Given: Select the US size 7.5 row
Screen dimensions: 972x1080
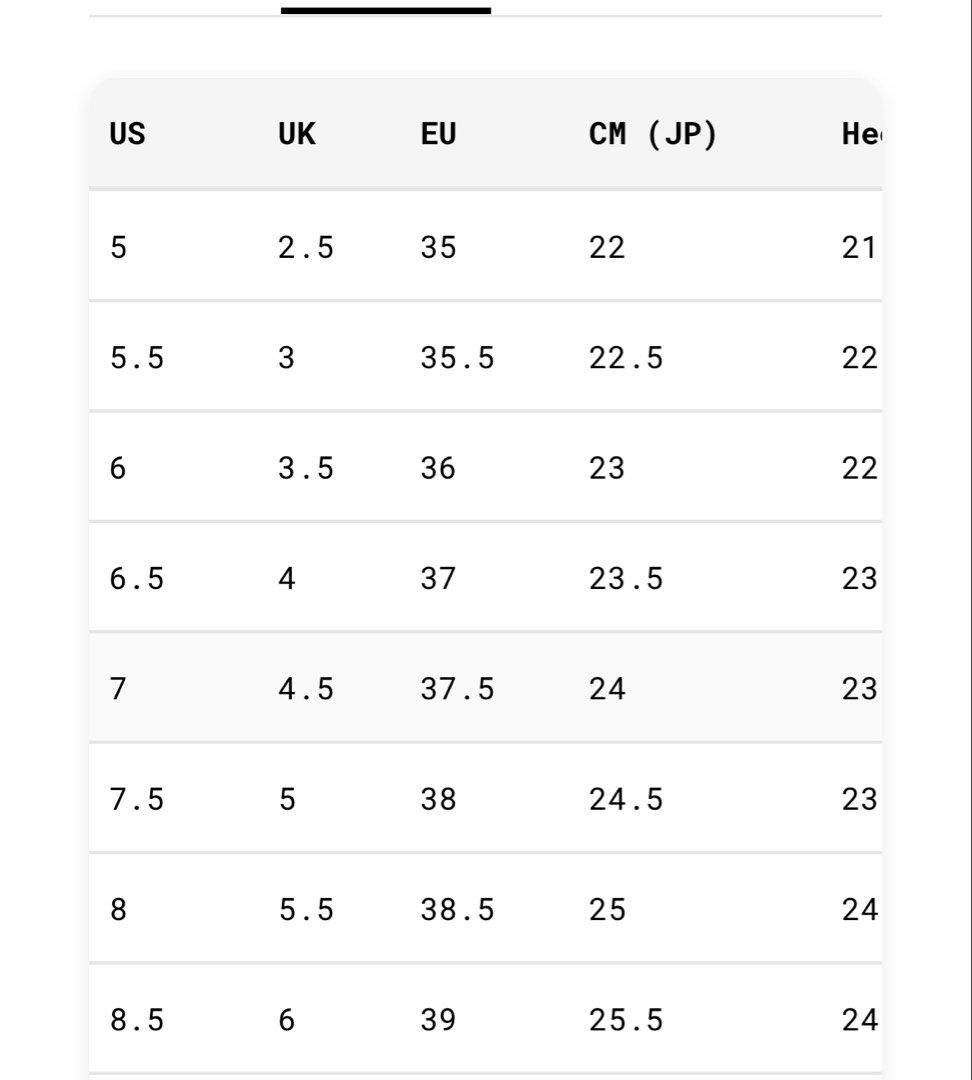Looking at the screenshot, I should click(x=486, y=798).
